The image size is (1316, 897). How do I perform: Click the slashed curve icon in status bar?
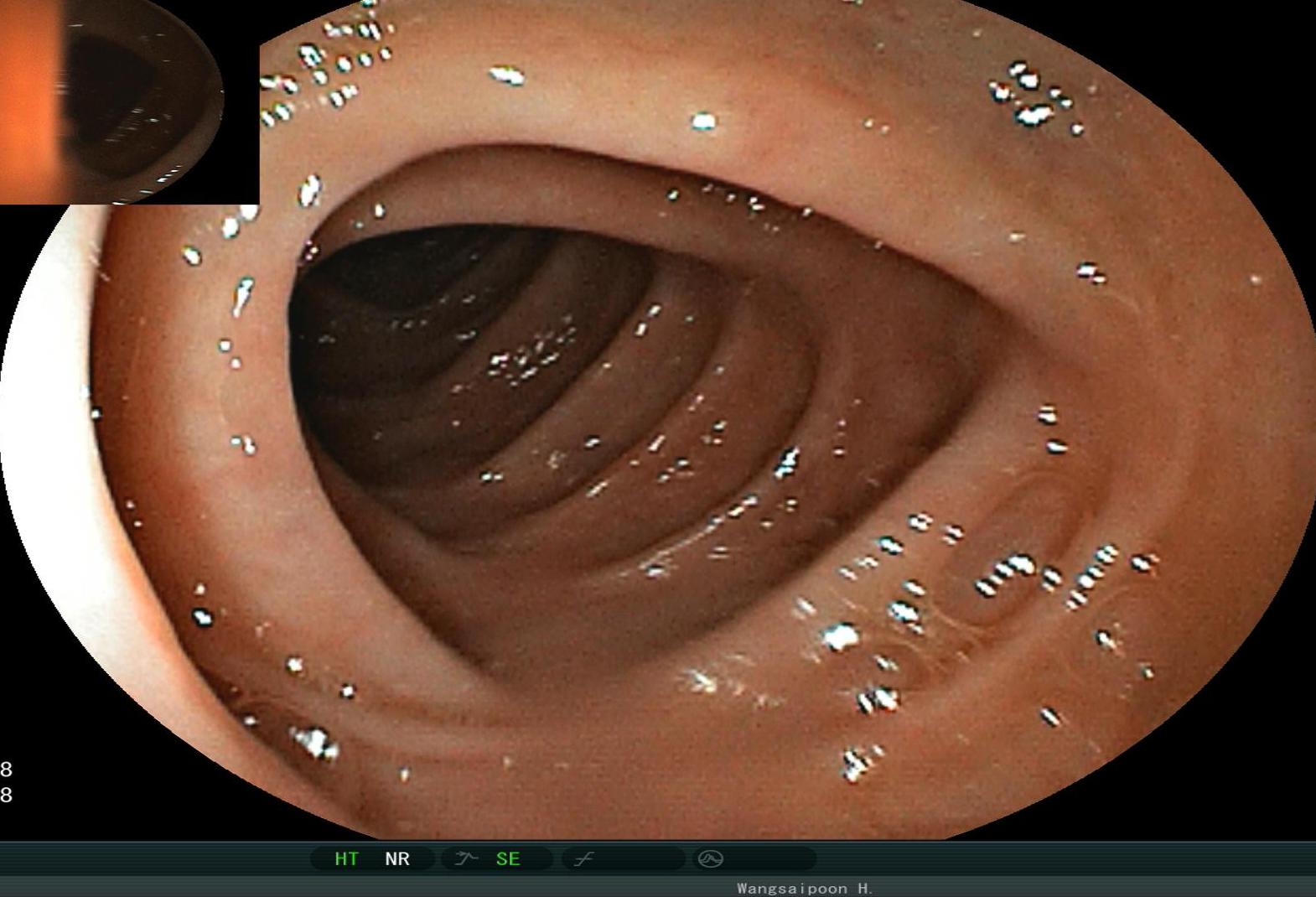[584, 859]
